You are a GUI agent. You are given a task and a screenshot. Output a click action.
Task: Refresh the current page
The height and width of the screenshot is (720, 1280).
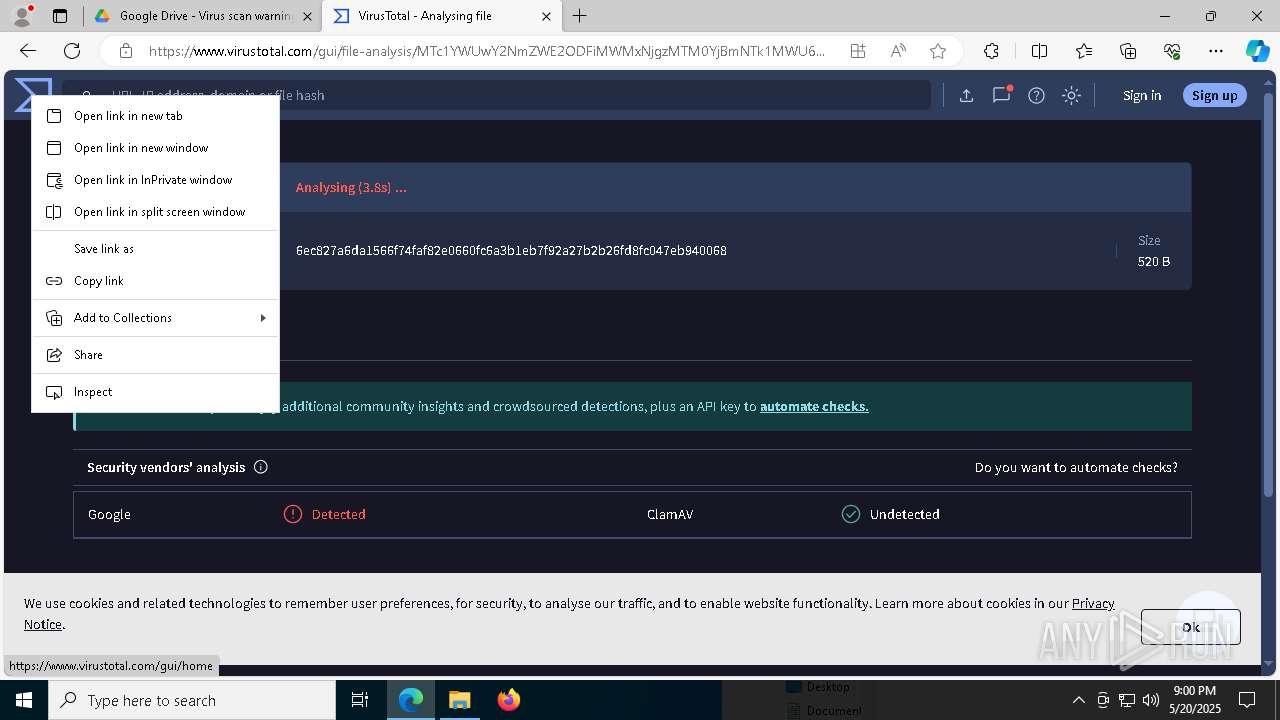click(72, 51)
